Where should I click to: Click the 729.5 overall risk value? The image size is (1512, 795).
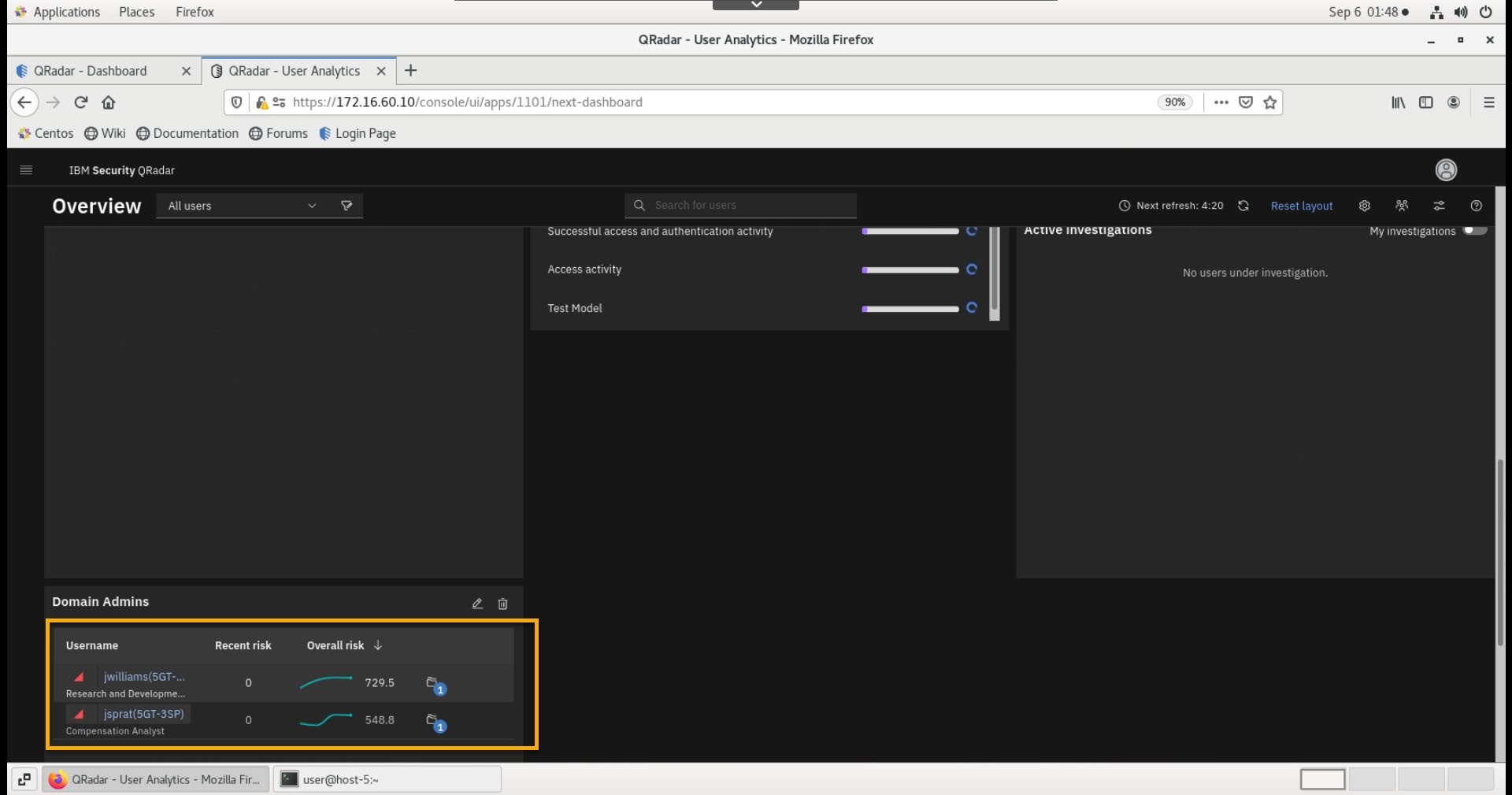click(x=380, y=682)
